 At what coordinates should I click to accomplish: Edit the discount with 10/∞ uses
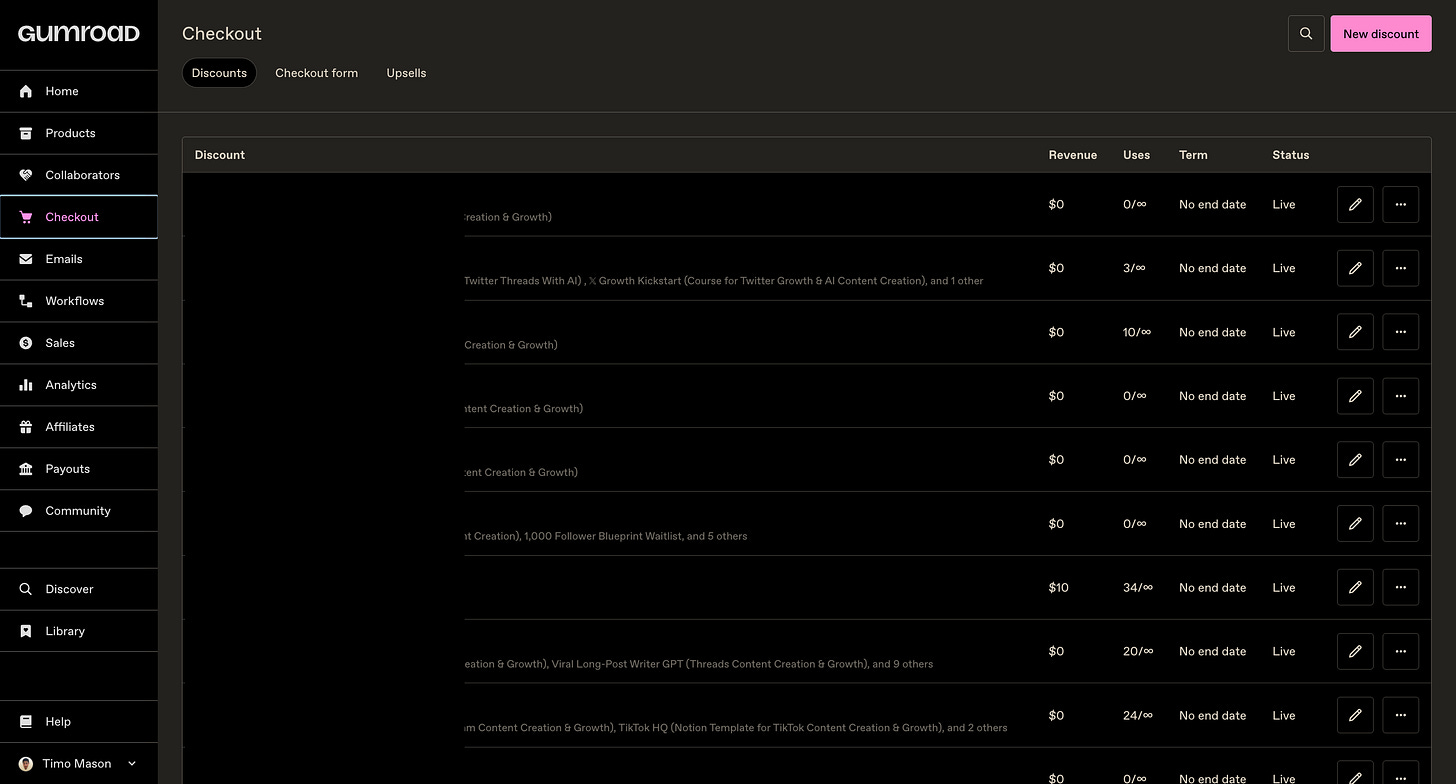1355,332
